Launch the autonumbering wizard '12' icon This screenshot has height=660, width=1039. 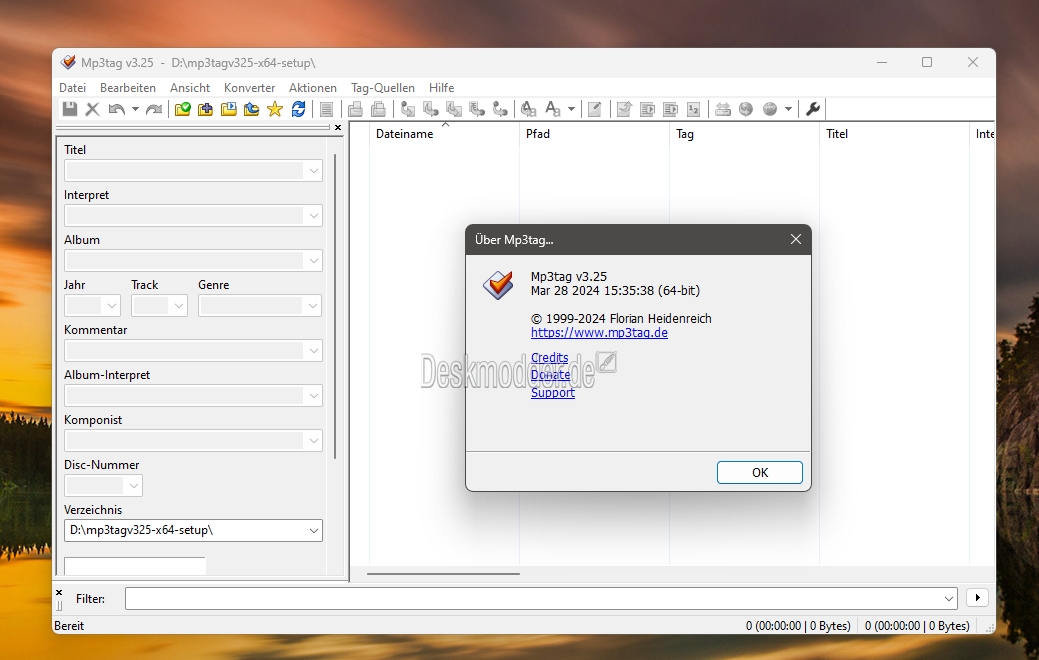(694, 109)
